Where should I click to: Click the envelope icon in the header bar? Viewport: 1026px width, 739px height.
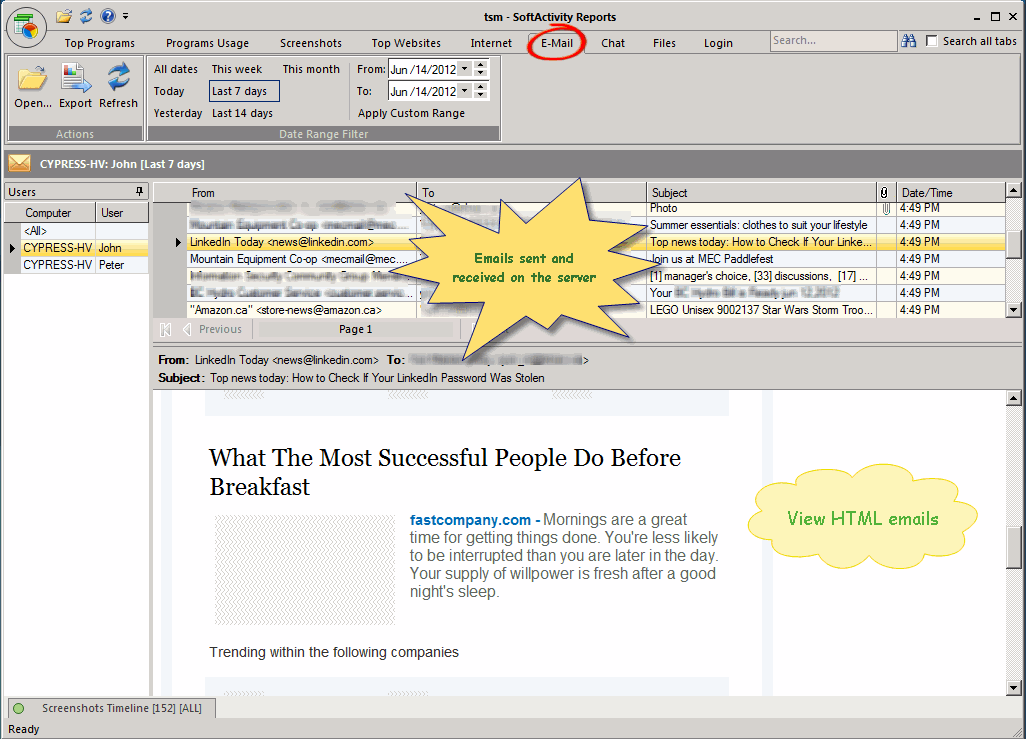20,163
